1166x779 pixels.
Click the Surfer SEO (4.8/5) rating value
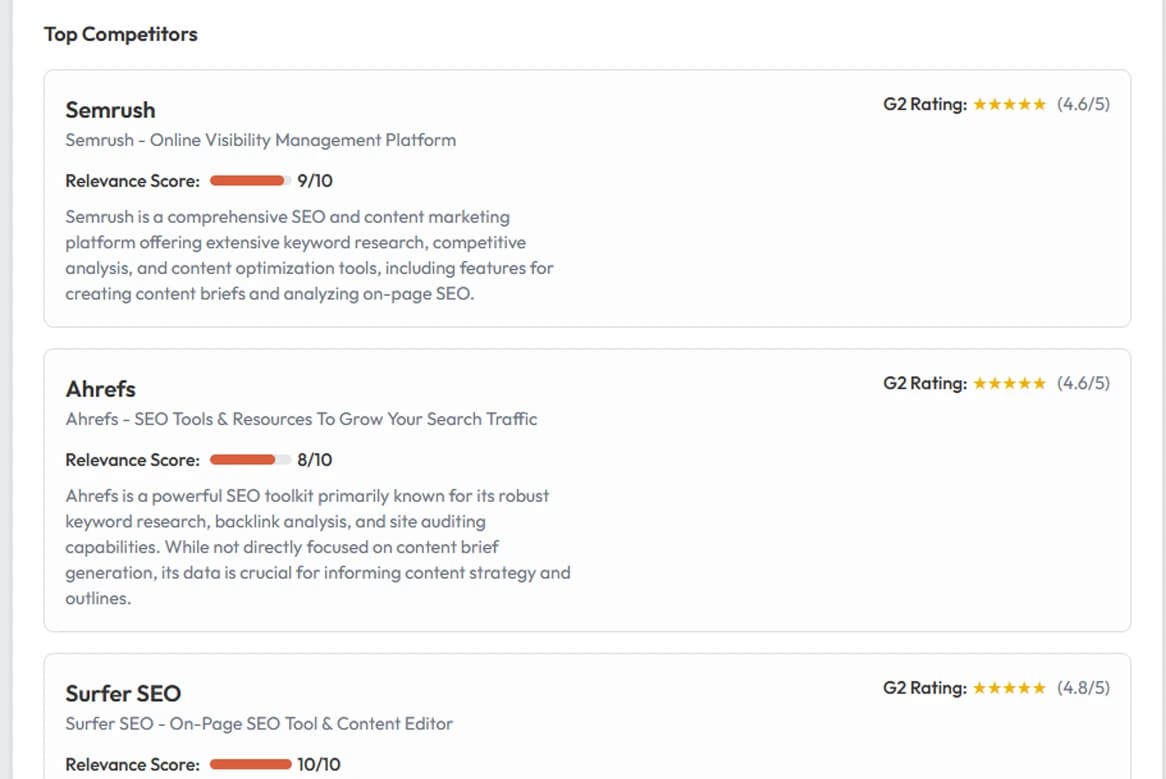(1083, 688)
